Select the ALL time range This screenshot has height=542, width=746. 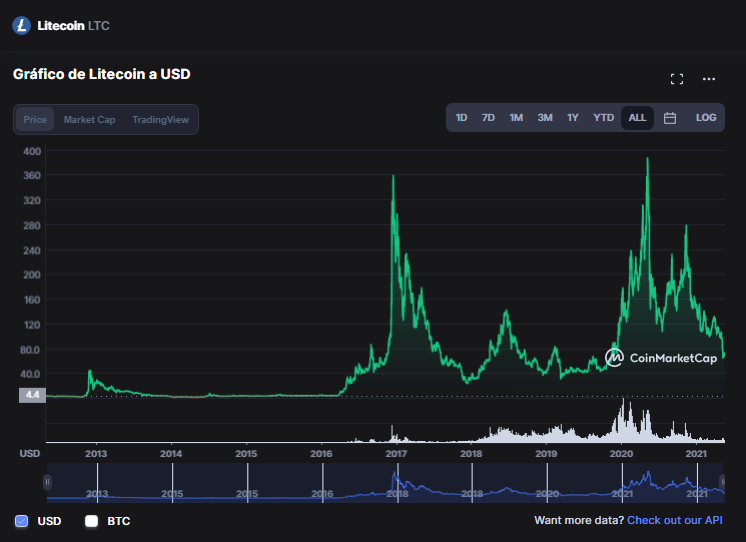[637, 118]
